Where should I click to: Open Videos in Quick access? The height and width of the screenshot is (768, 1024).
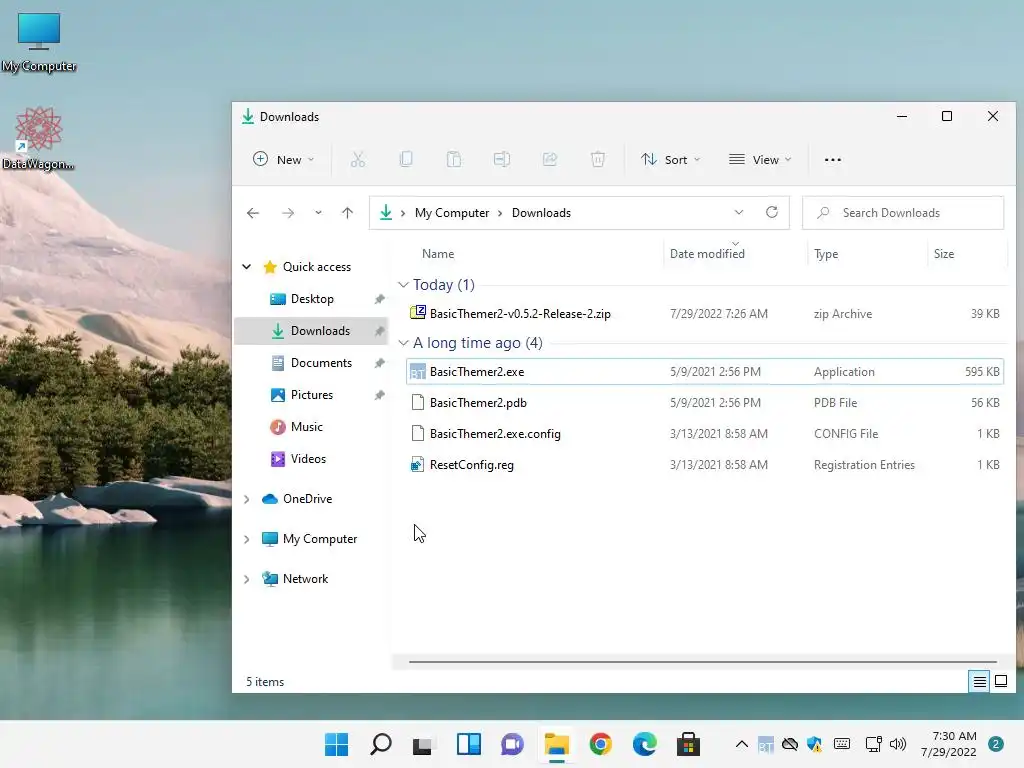(x=308, y=459)
